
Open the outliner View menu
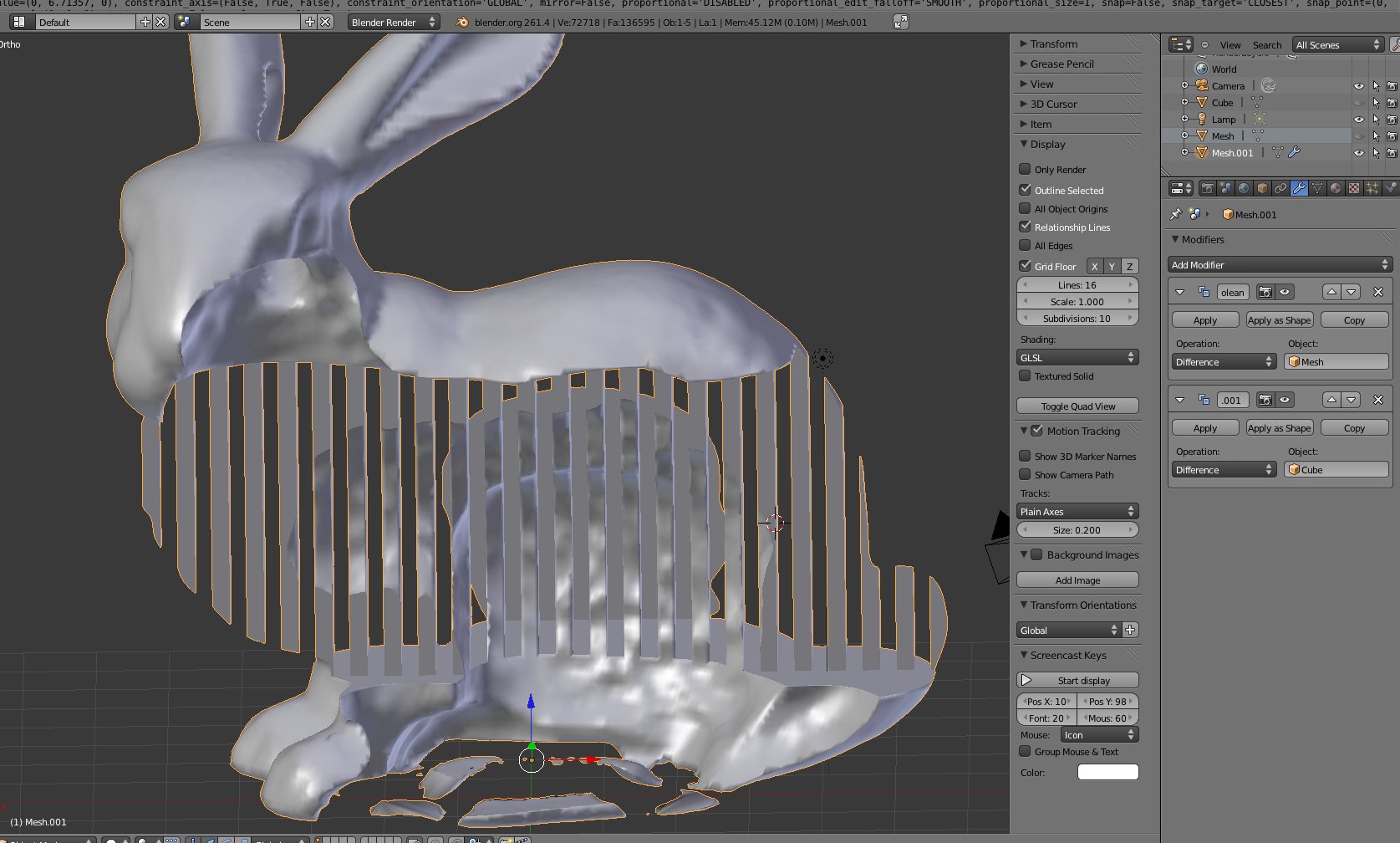point(1229,45)
